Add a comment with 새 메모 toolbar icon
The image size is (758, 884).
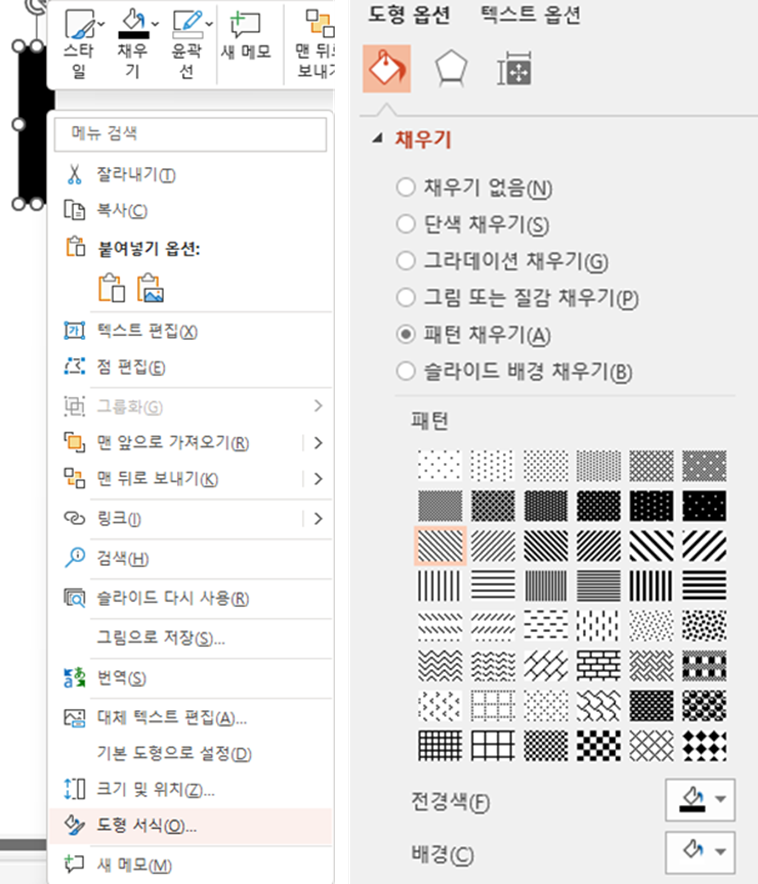pos(245,25)
